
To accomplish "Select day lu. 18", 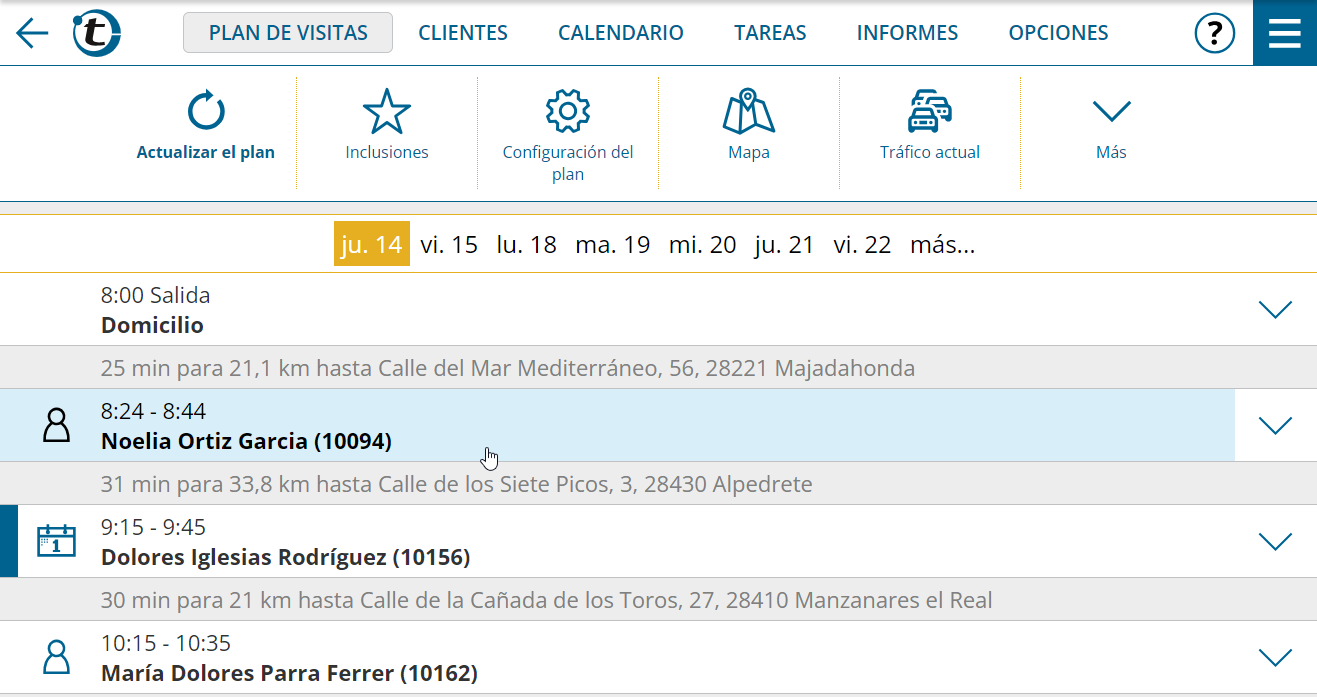I will [527, 245].
